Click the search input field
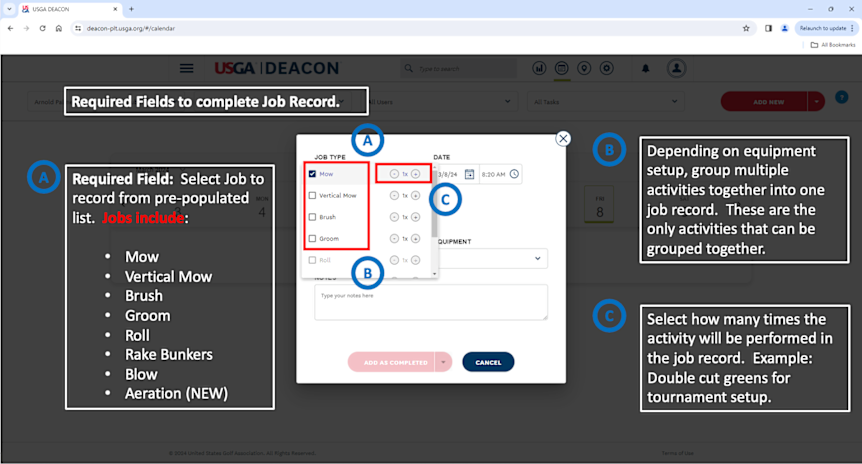Screen dimensions: 862x464 [458, 69]
